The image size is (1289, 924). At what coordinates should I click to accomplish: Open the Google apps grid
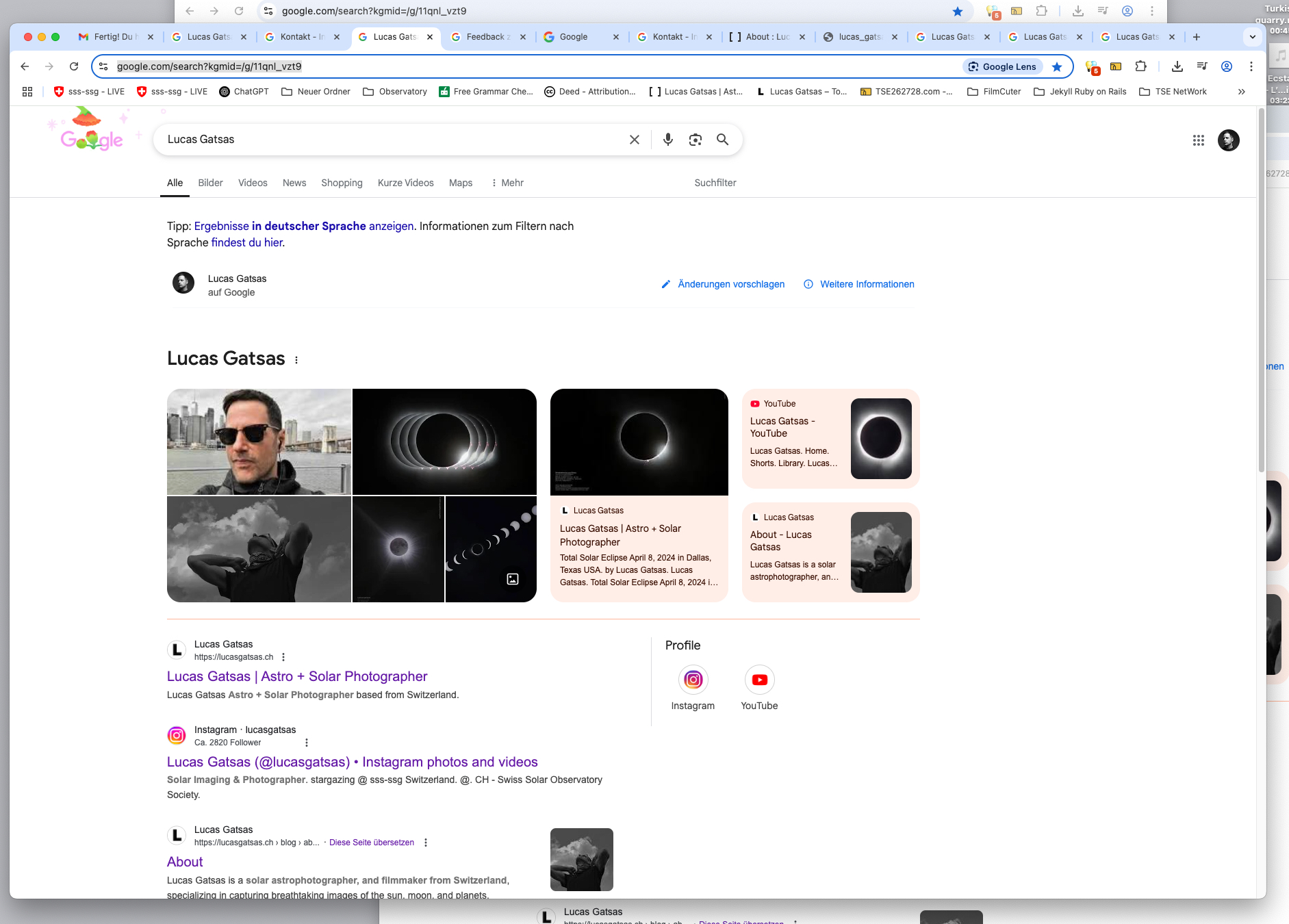(x=1198, y=140)
